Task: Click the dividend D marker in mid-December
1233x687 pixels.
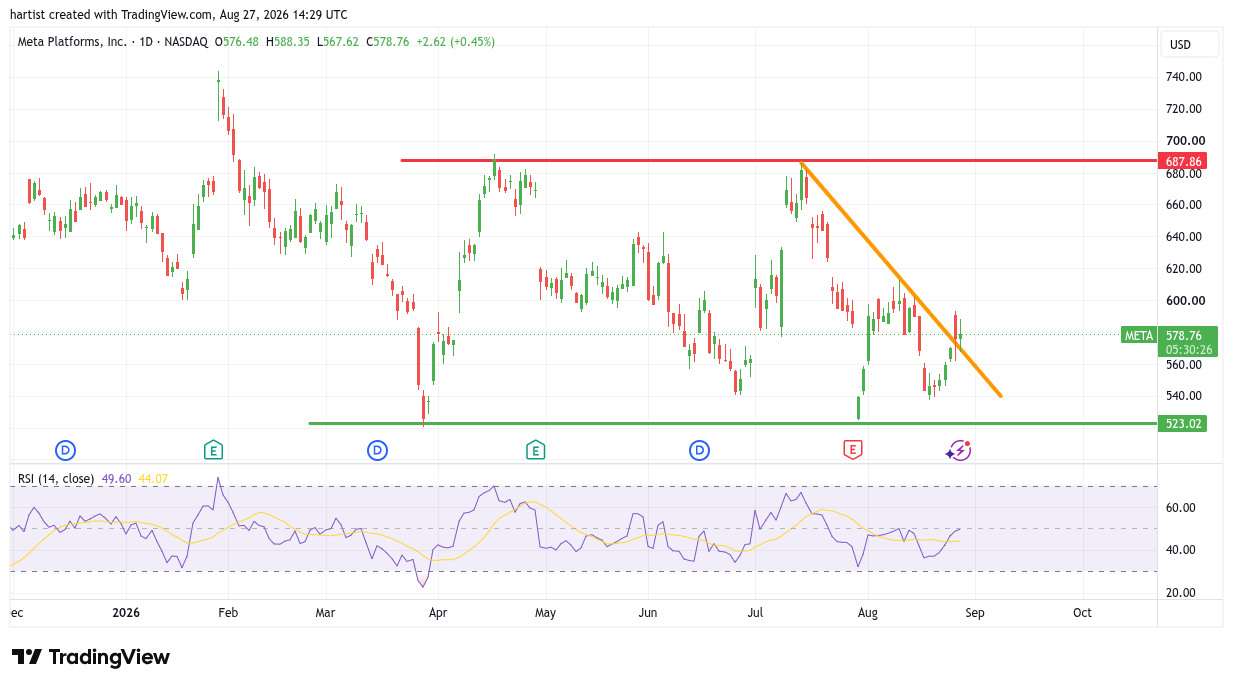Action: click(66, 450)
